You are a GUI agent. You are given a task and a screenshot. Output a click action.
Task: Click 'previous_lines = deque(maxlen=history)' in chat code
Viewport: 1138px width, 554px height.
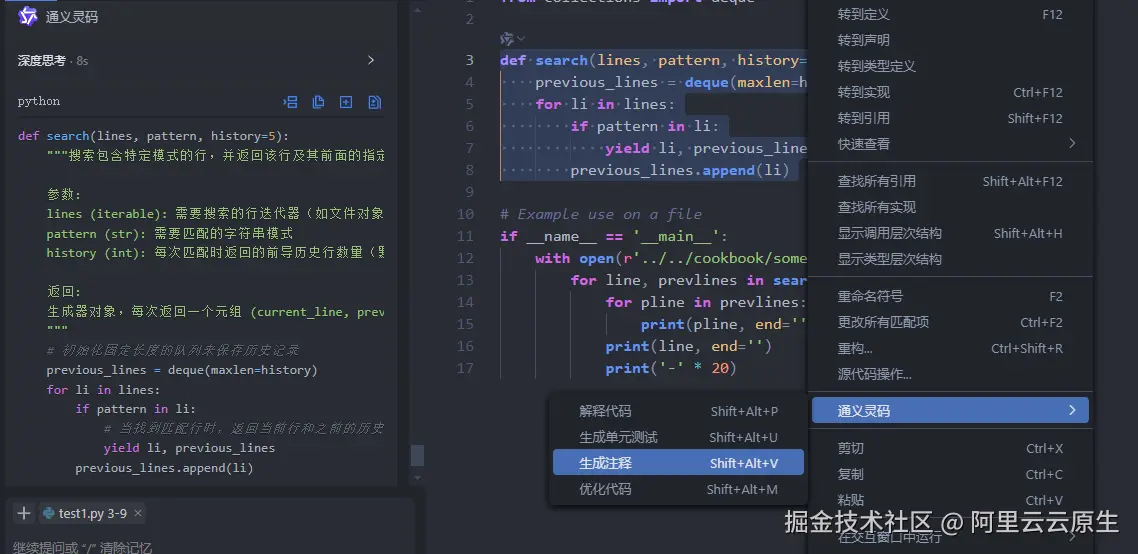pyautogui.click(x=182, y=370)
